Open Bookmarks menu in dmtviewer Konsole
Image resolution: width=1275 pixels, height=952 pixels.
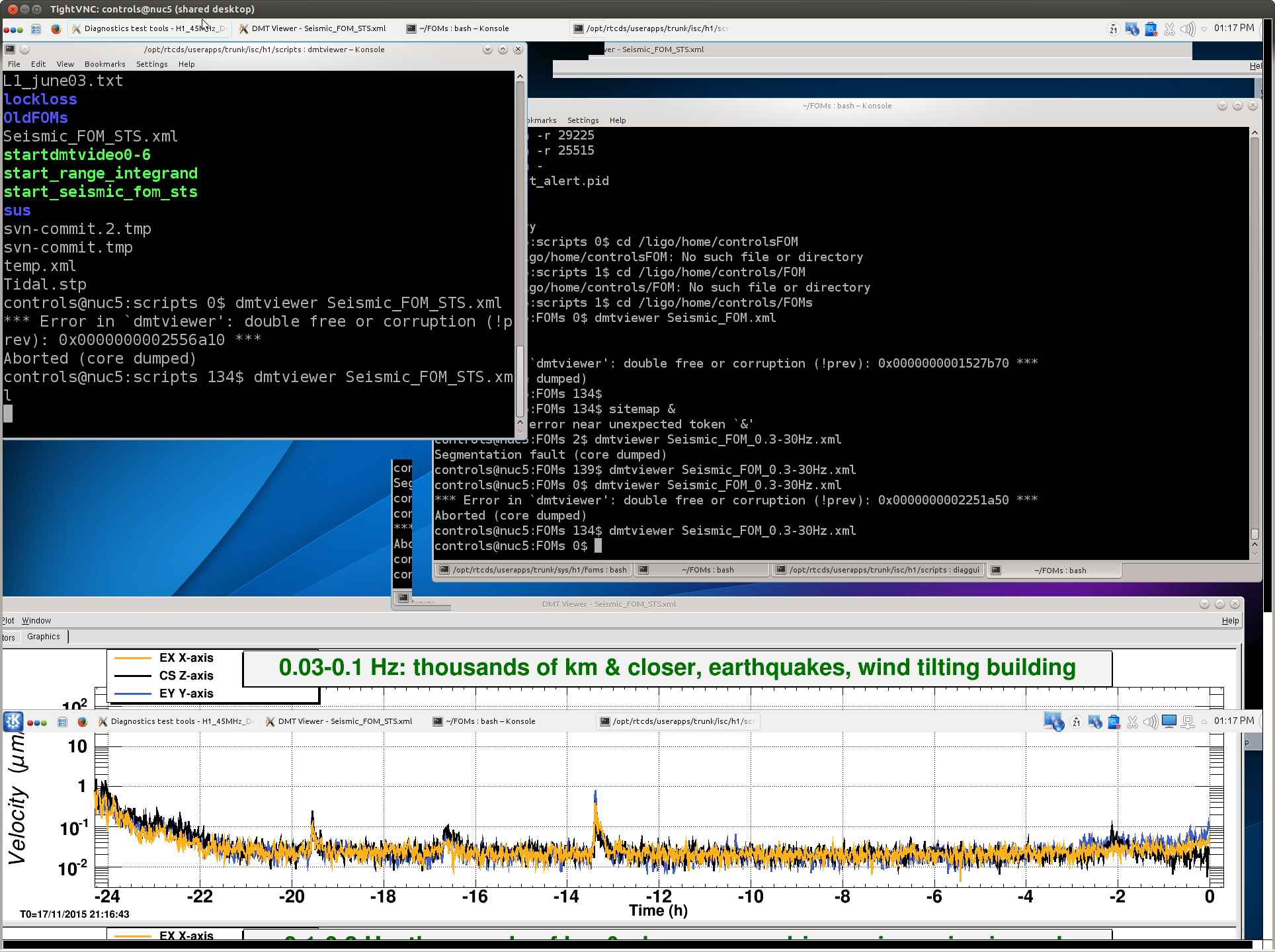tap(104, 64)
